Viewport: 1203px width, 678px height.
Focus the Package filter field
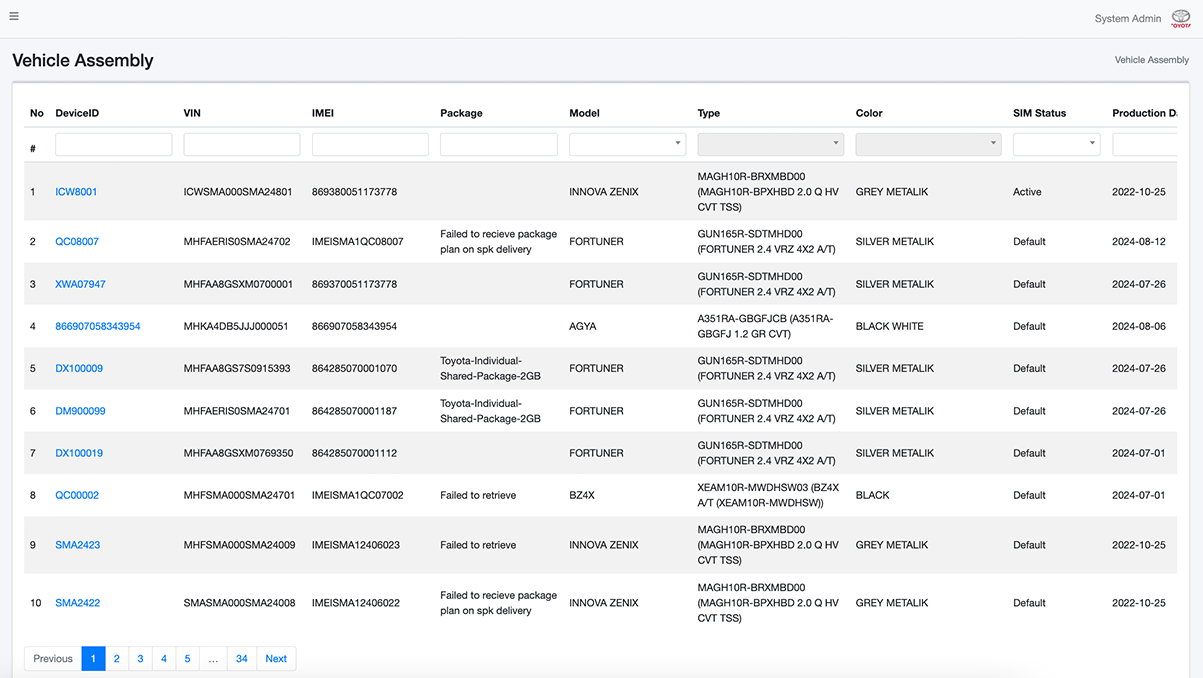point(498,144)
